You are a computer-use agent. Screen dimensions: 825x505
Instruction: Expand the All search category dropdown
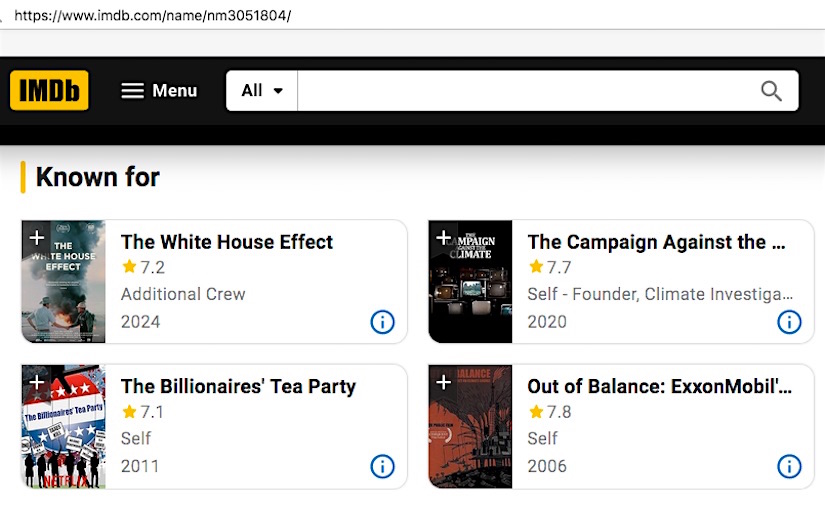[262, 91]
